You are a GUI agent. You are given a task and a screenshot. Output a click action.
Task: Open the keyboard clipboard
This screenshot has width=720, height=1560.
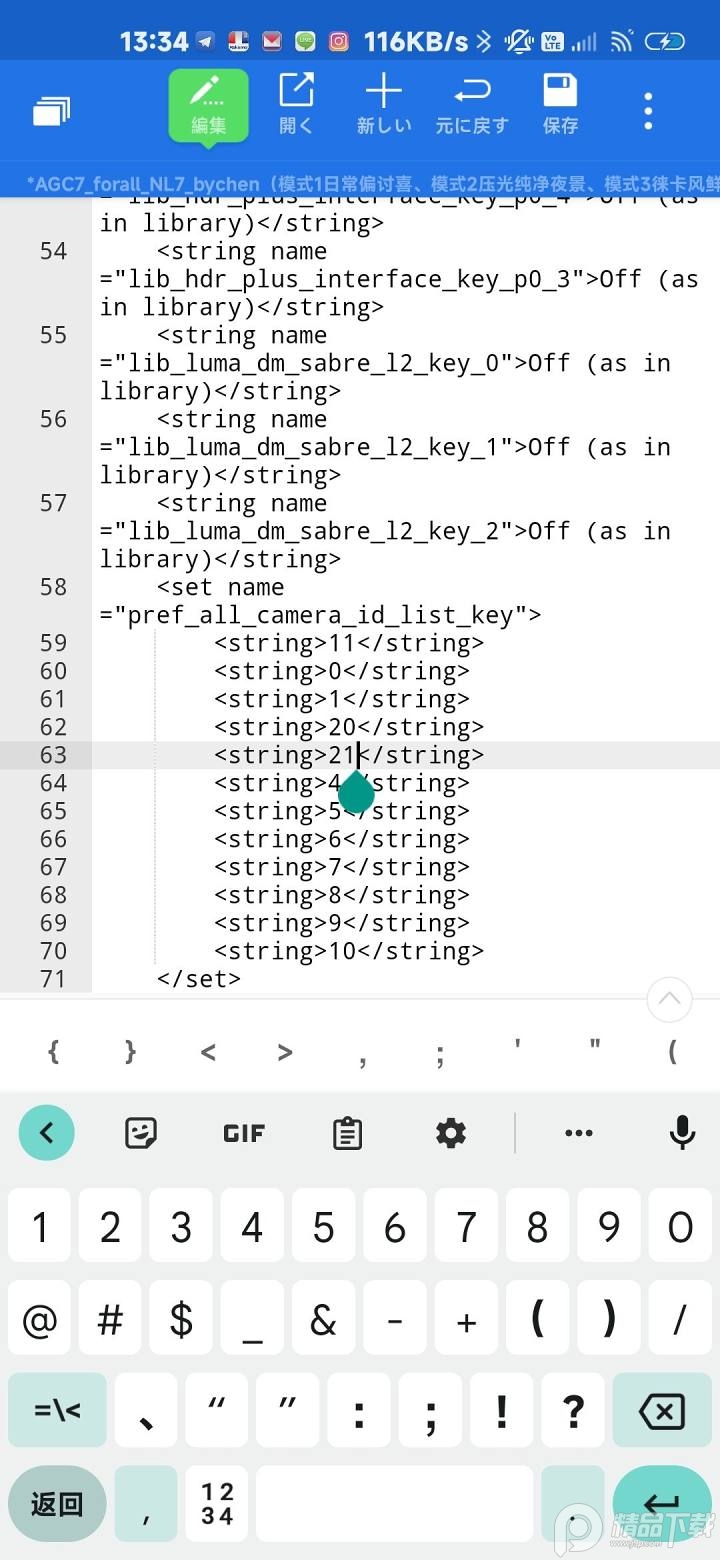347,1132
